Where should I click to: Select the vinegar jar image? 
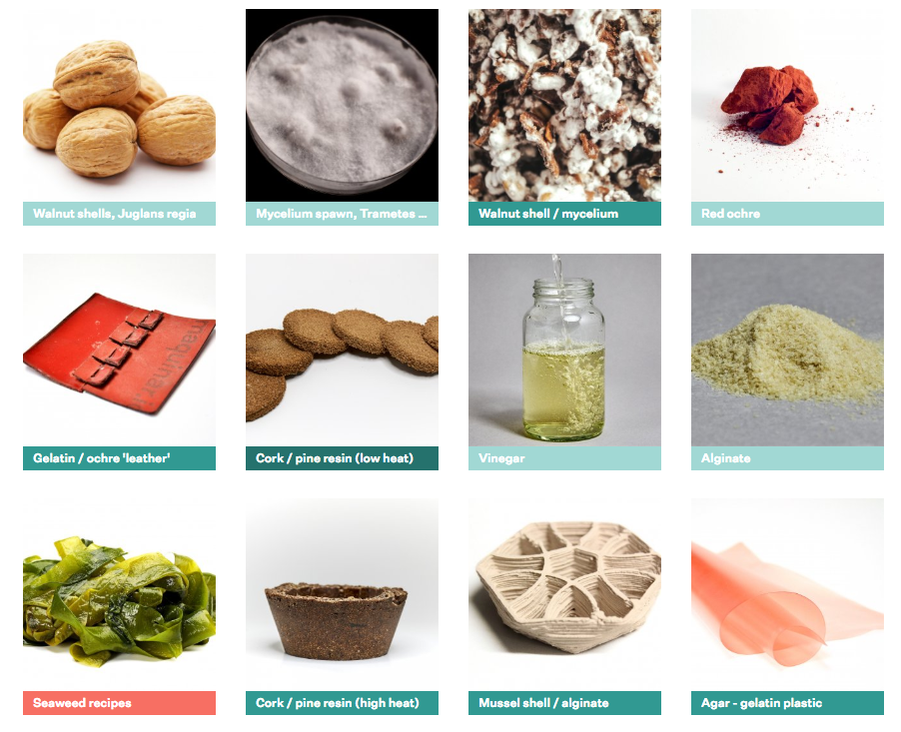coord(564,350)
